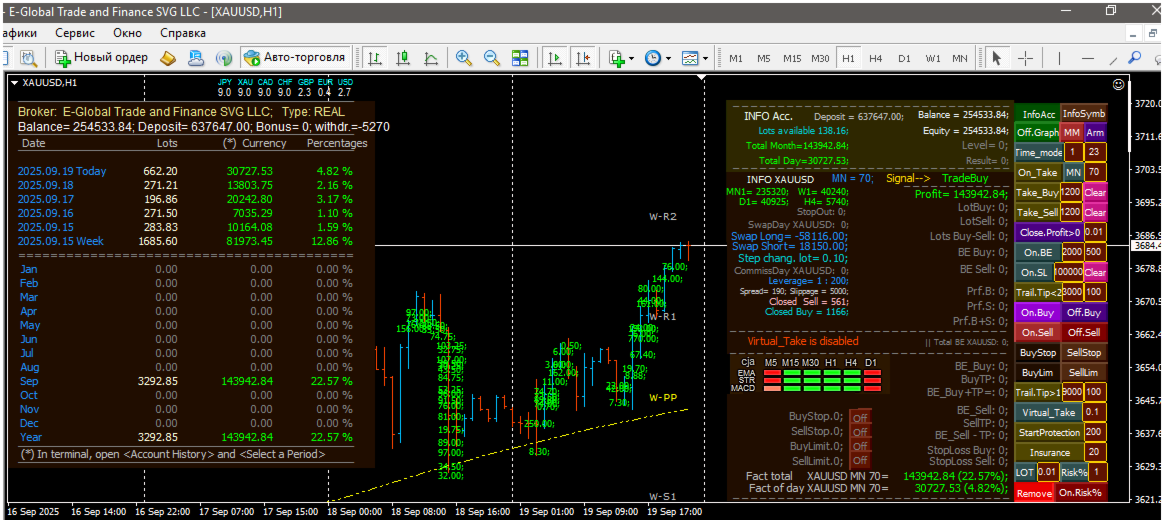Click the red Remove button

[x=1035, y=492]
